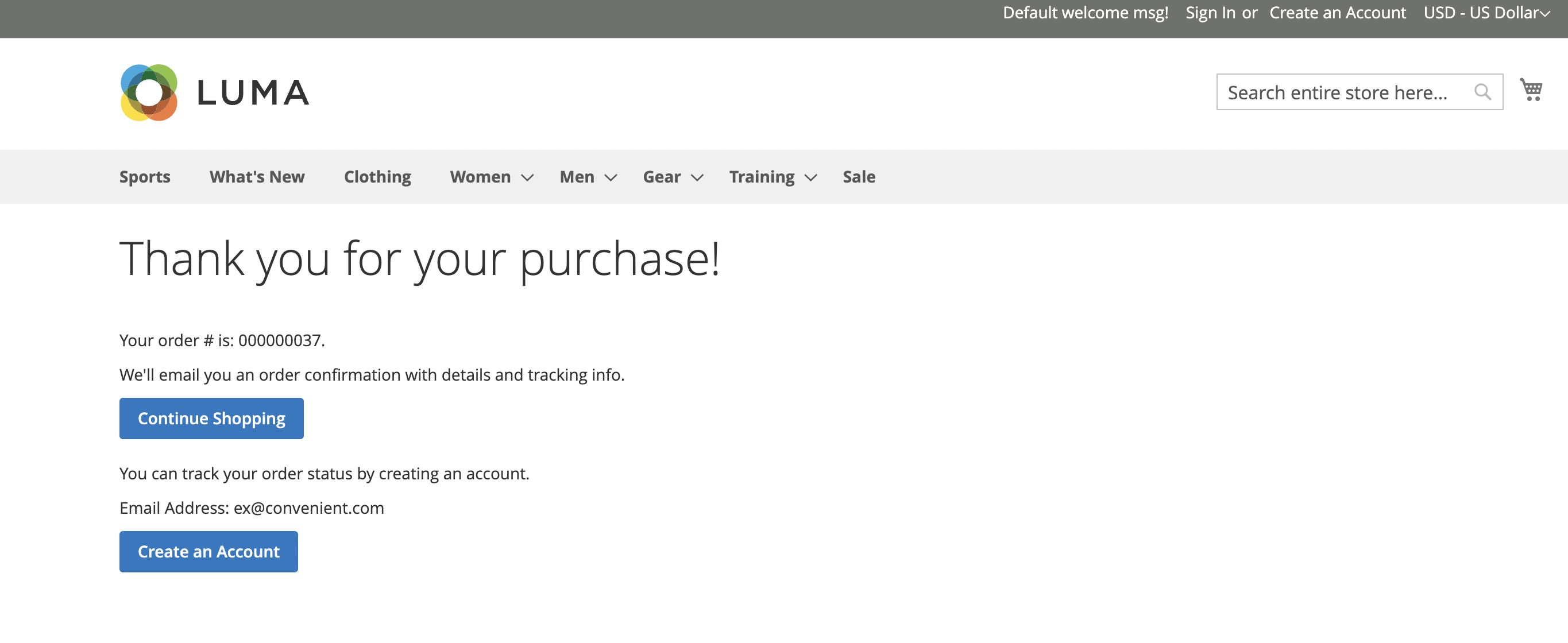
Task: Click the Default welcome msg! text
Action: pyautogui.click(x=1086, y=13)
